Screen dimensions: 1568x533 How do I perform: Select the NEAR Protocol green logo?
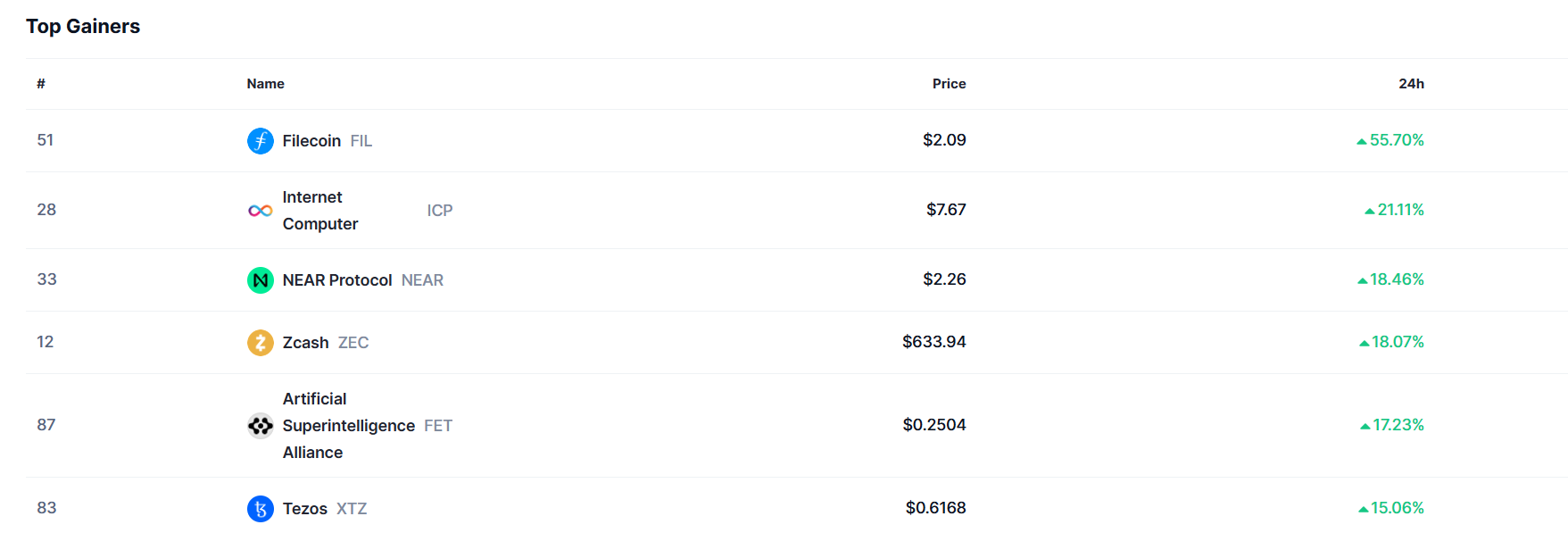260,279
